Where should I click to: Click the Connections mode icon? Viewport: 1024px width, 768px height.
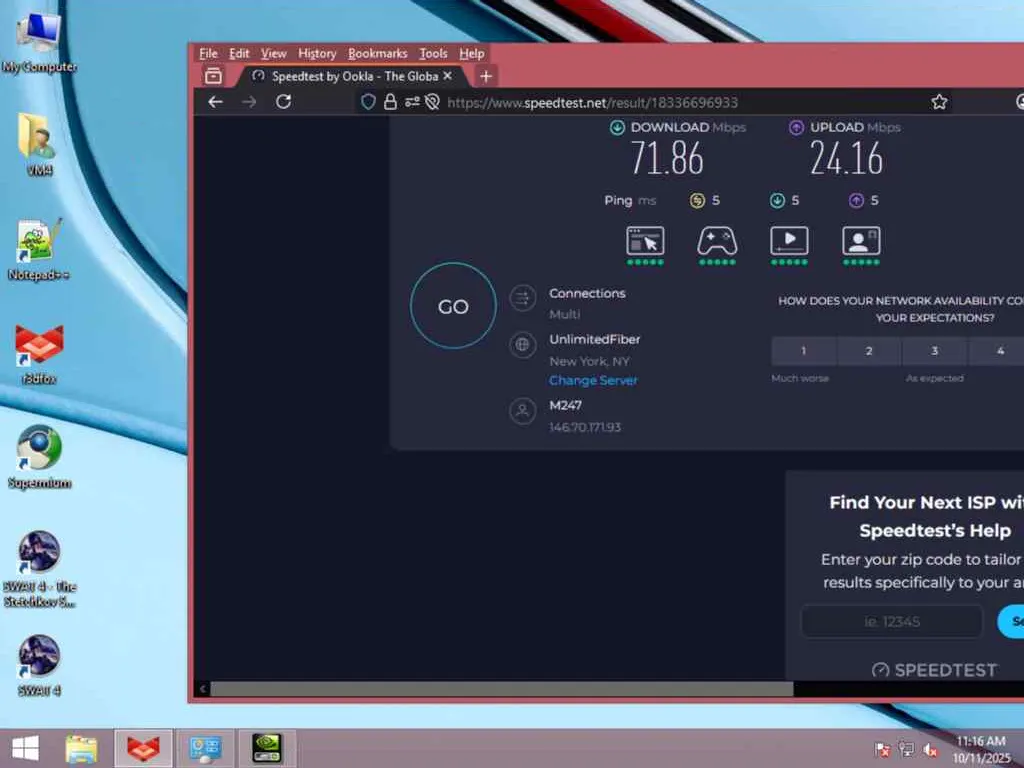(x=522, y=300)
